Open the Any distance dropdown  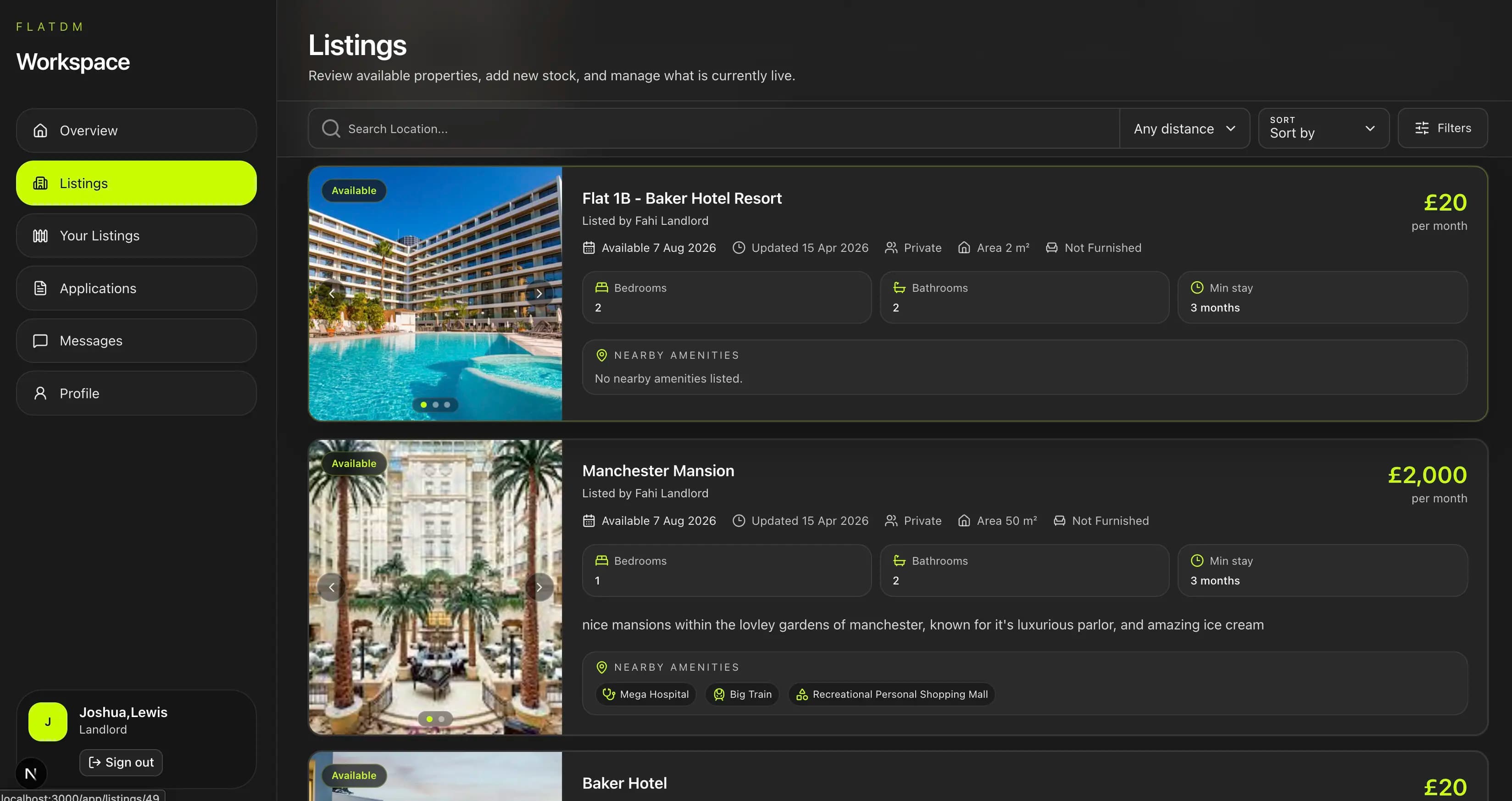tap(1184, 128)
